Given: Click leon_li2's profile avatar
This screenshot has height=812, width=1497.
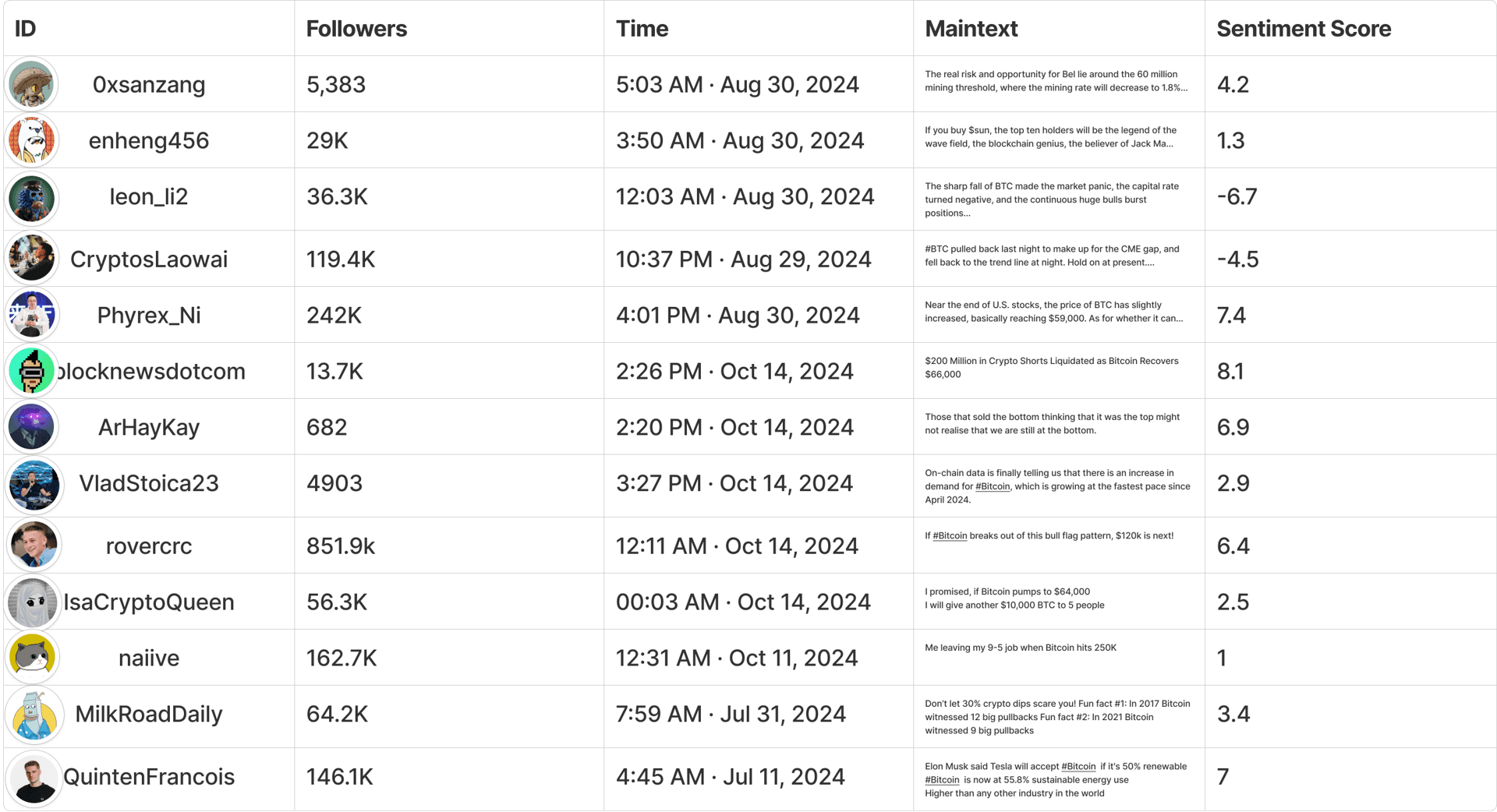Looking at the screenshot, I should coord(32,198).
